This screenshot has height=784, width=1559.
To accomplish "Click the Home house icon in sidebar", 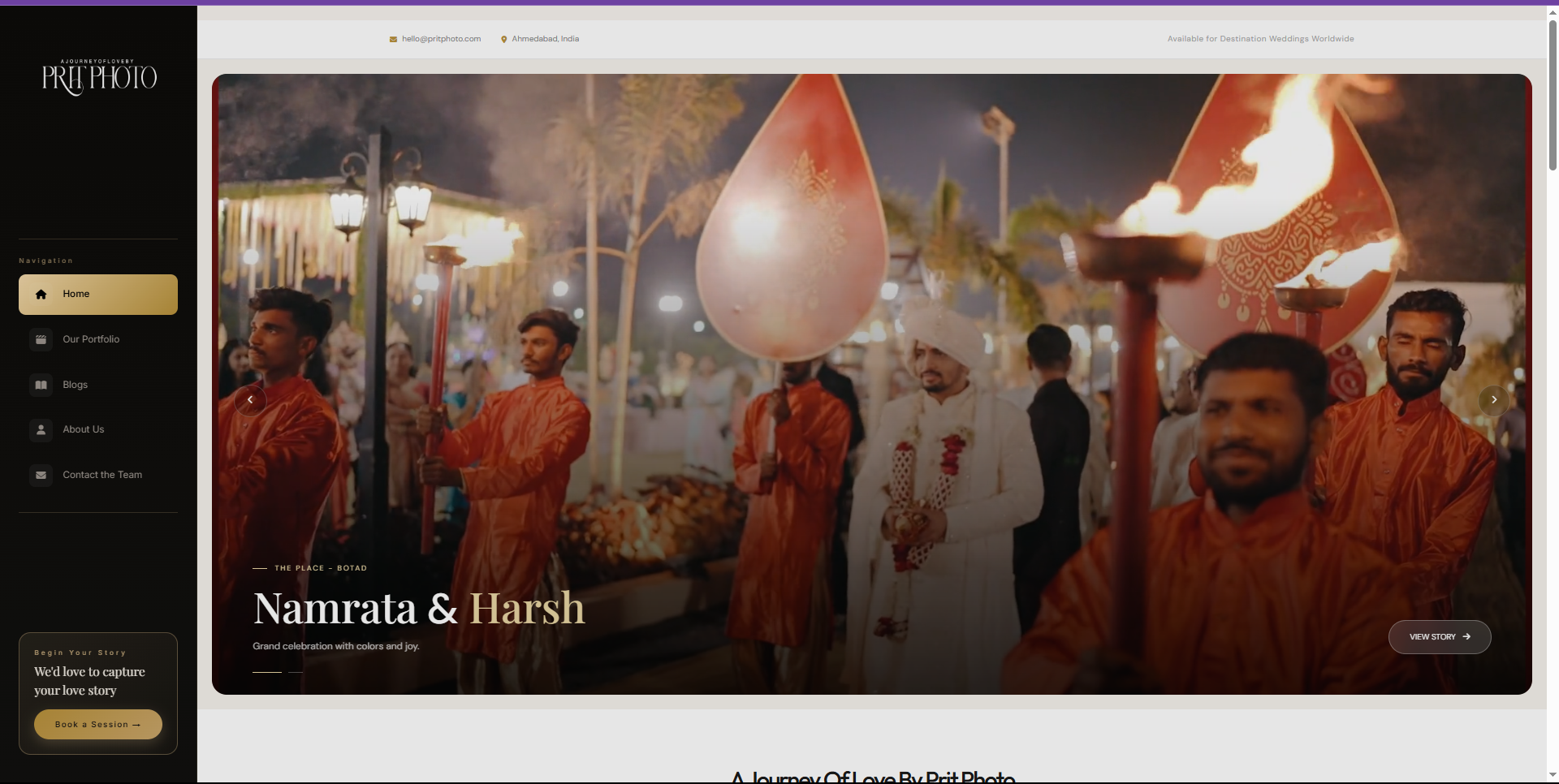I will click(41, 295).
